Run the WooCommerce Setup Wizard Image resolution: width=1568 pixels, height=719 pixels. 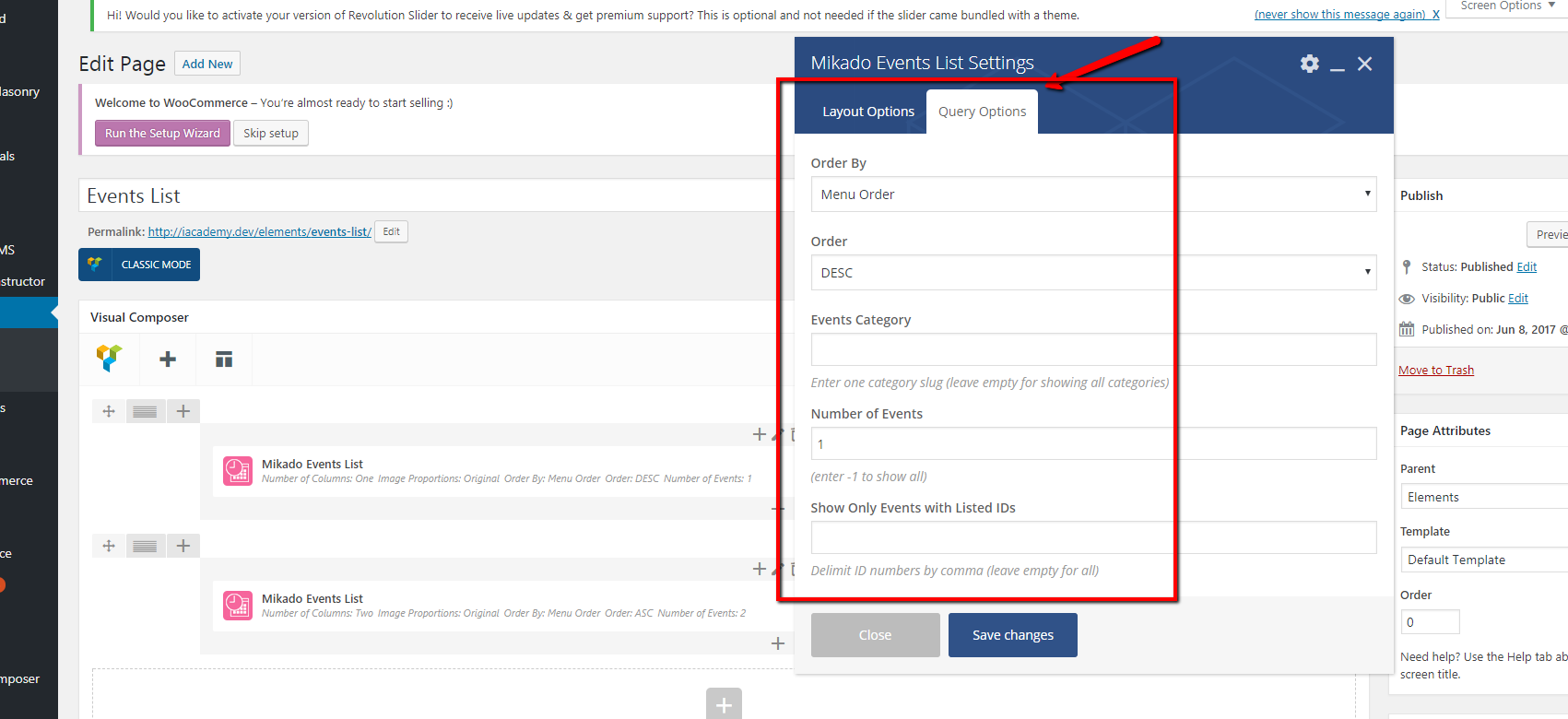162,134
